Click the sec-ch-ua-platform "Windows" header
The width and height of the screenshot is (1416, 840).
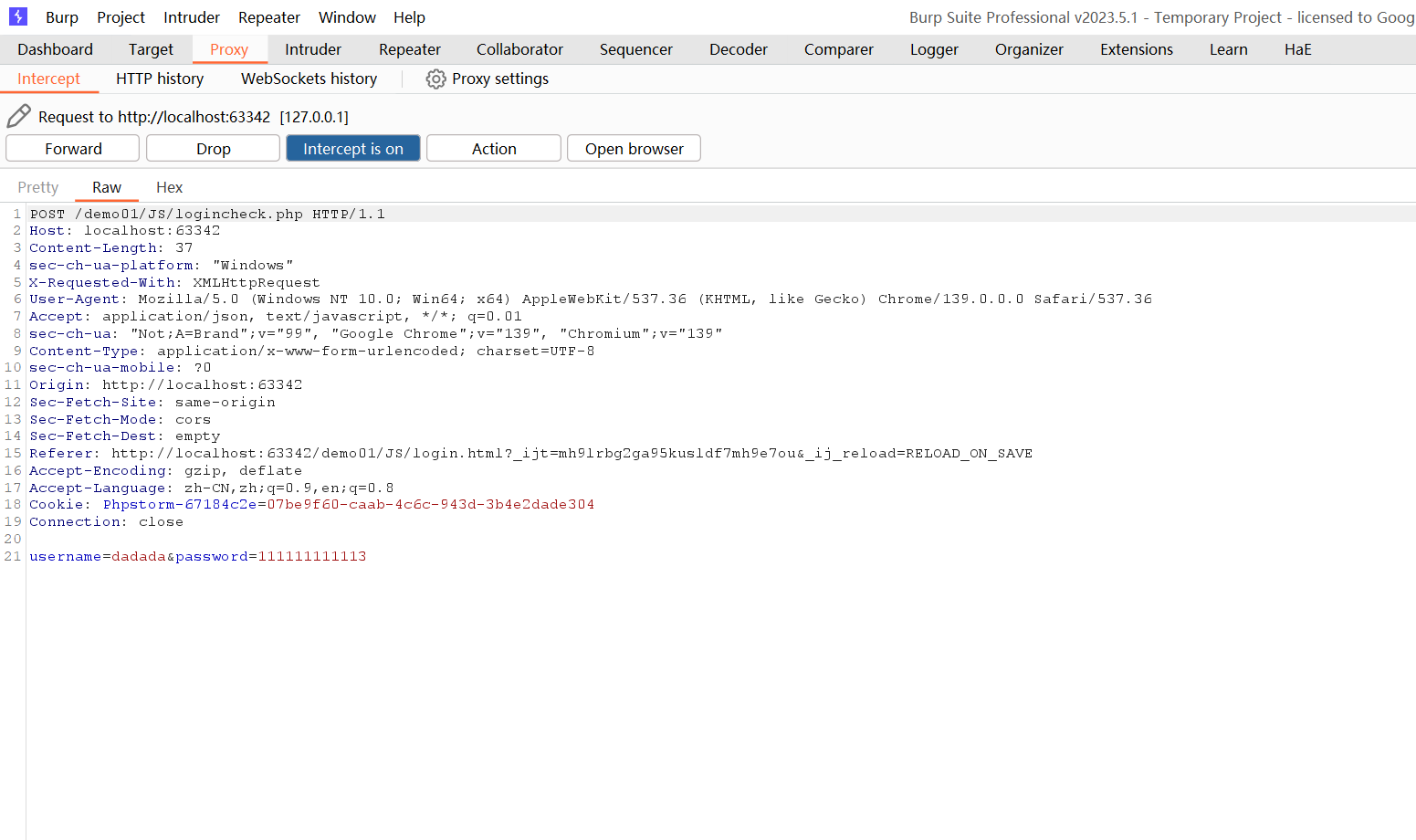162,266
